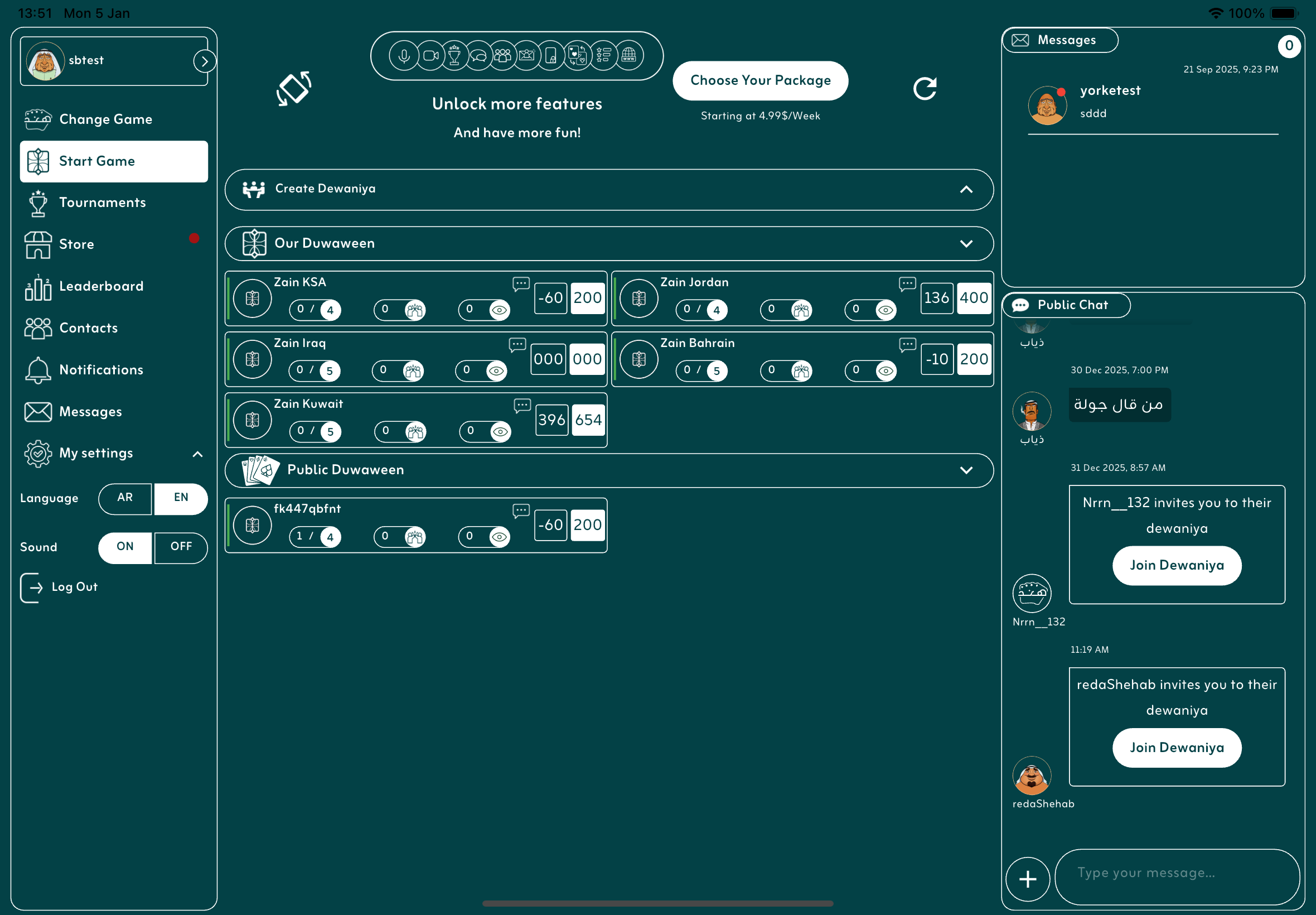Click Choose Your Package button
Image resolution: width=1316 pixels, height=915 pixels.
click(759, 80)
